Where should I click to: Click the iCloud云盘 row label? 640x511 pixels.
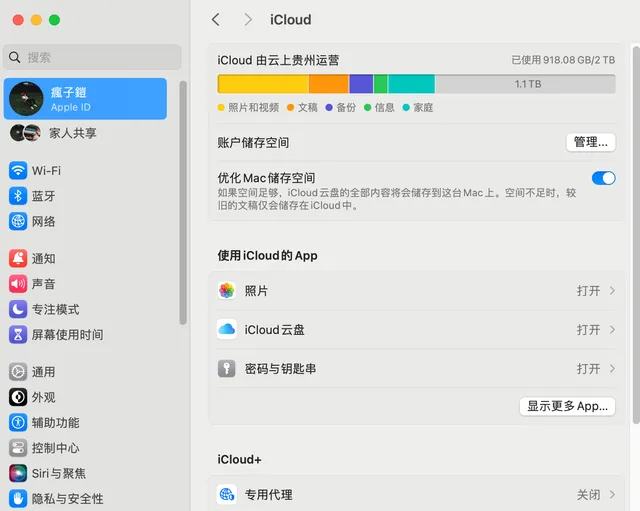point(274,329)
